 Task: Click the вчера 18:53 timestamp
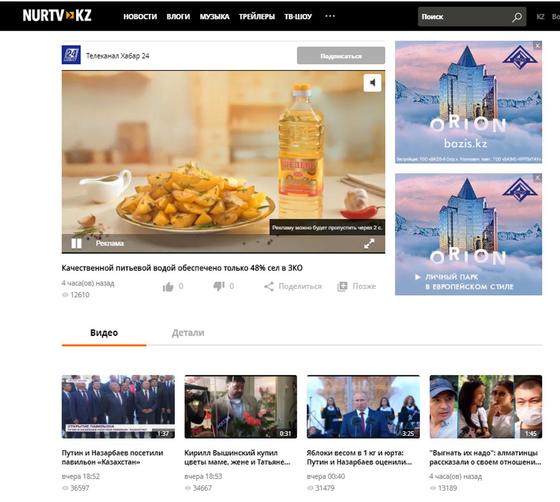coord(203,476)
